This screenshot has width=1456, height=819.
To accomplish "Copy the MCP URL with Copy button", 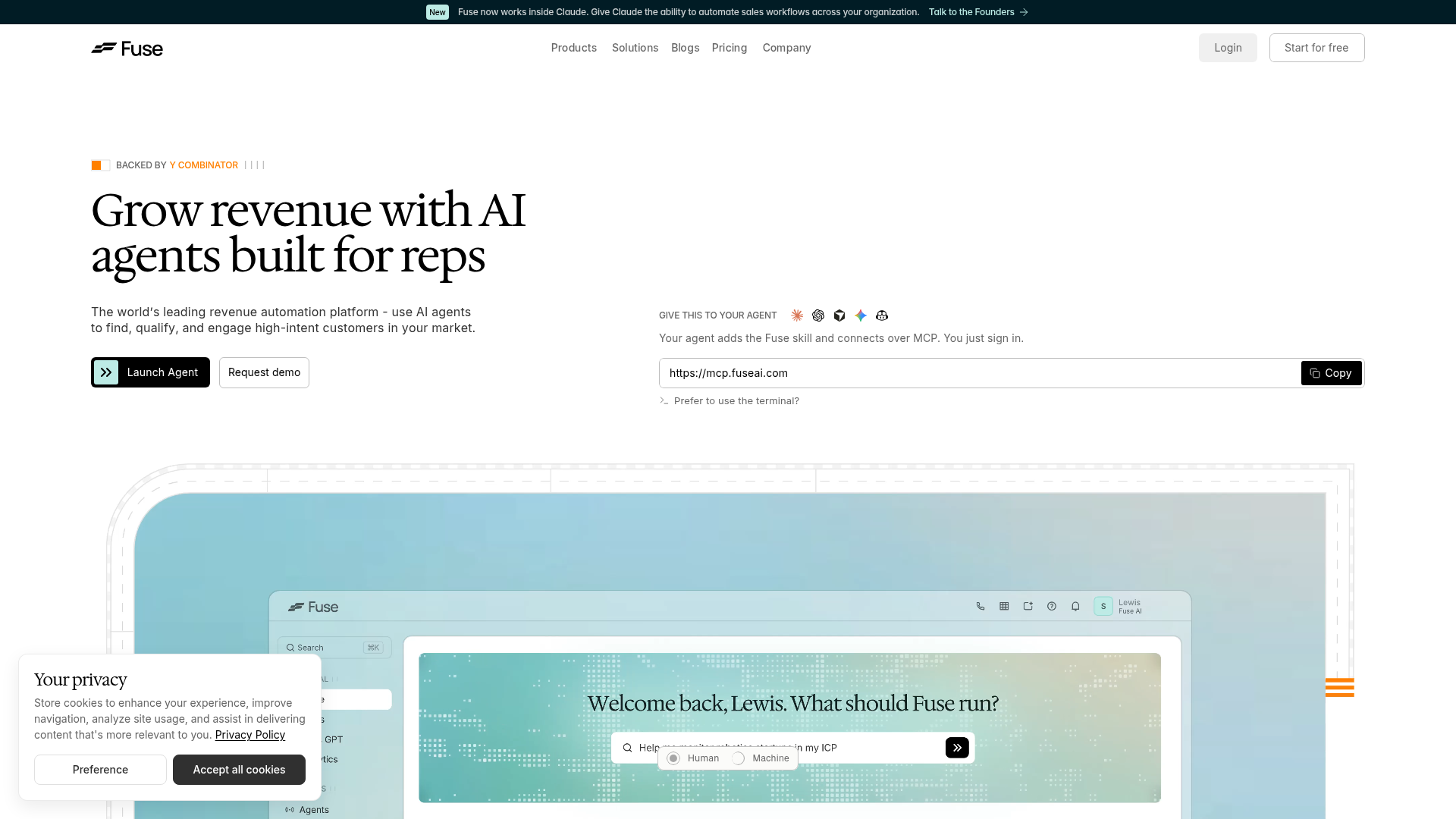I will (x=1331, y=373).
